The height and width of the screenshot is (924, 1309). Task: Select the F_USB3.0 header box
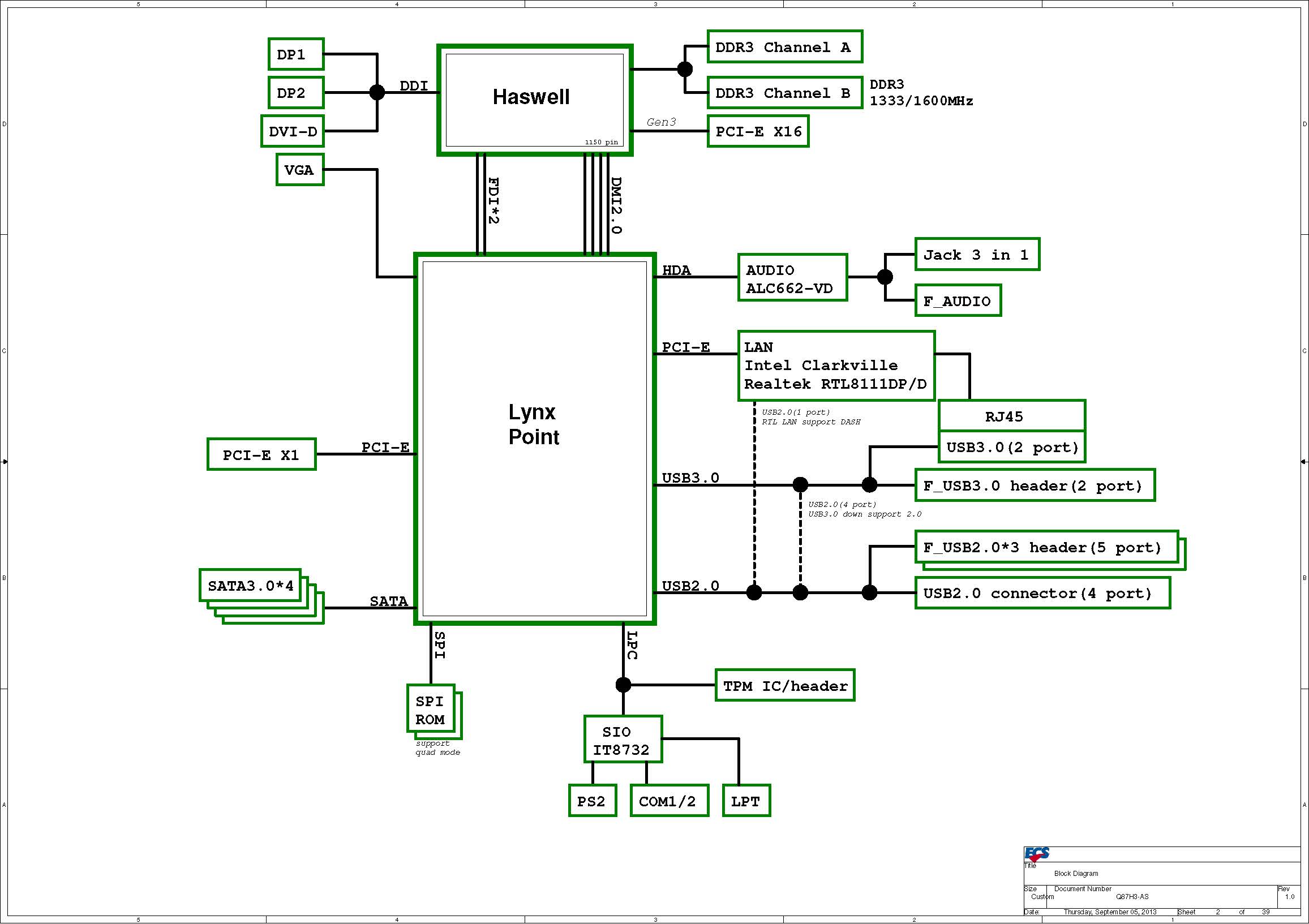coord(1034,485)
